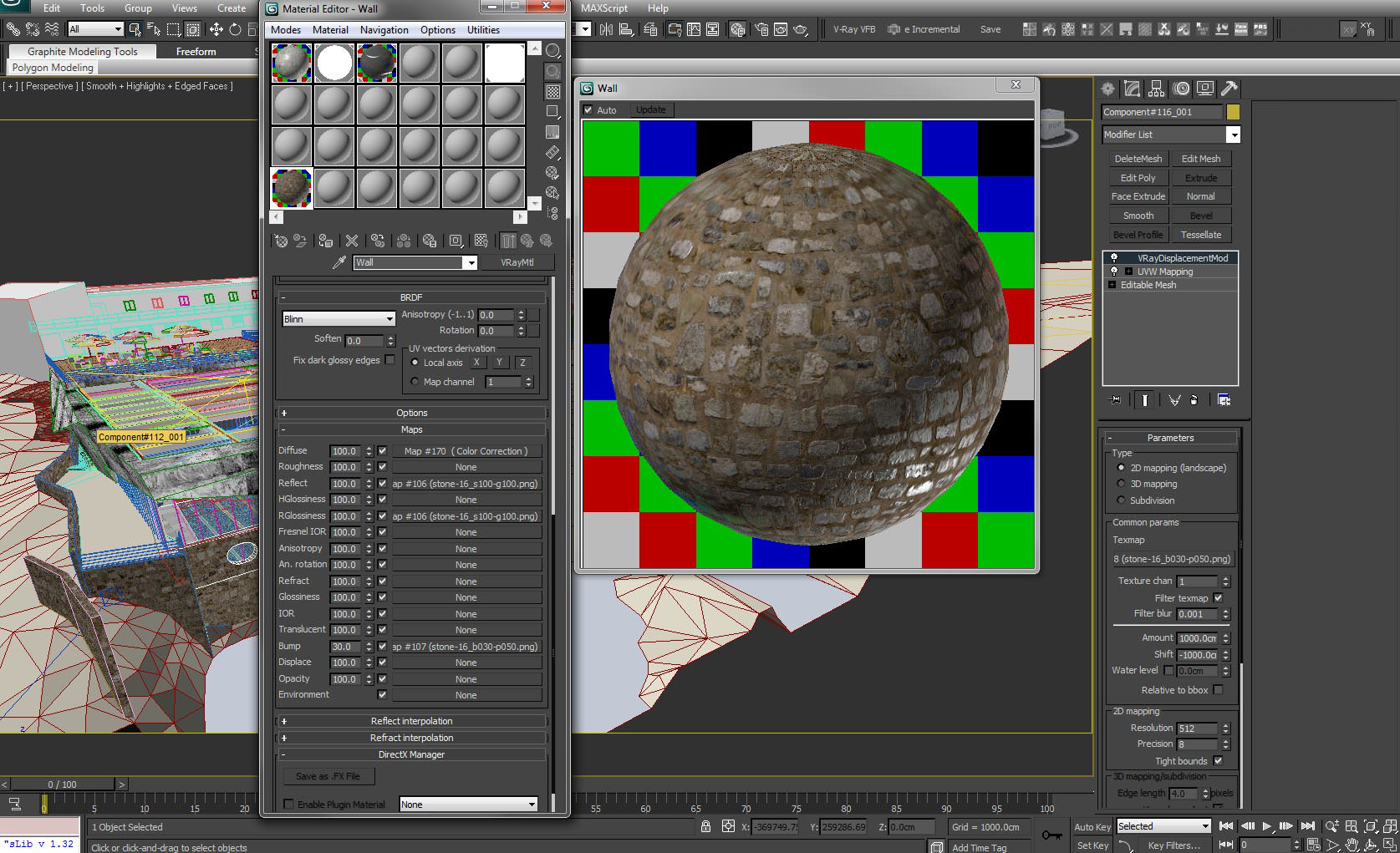
Task: Click Put to Library icon
Action: coord(430,241)
